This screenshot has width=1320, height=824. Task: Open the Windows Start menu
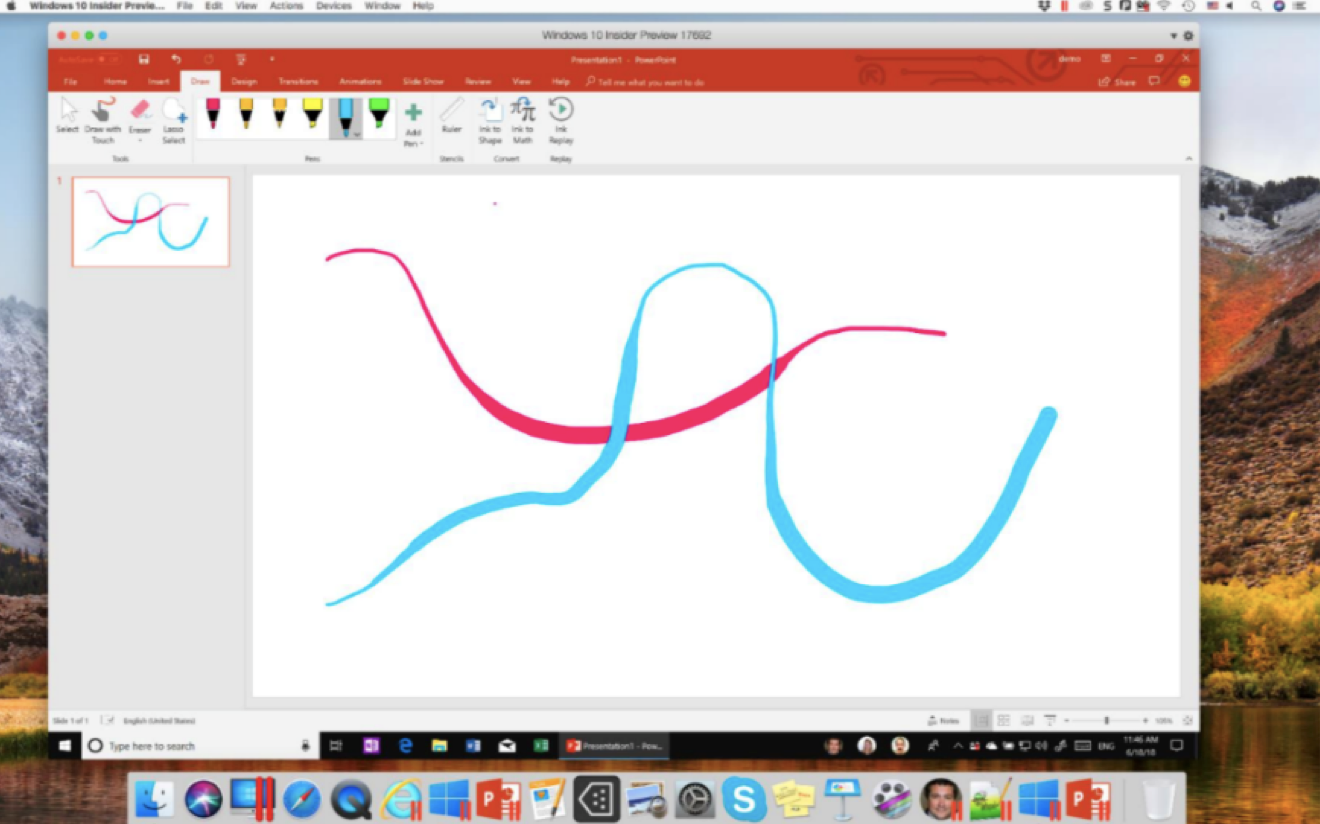[66, 746]
